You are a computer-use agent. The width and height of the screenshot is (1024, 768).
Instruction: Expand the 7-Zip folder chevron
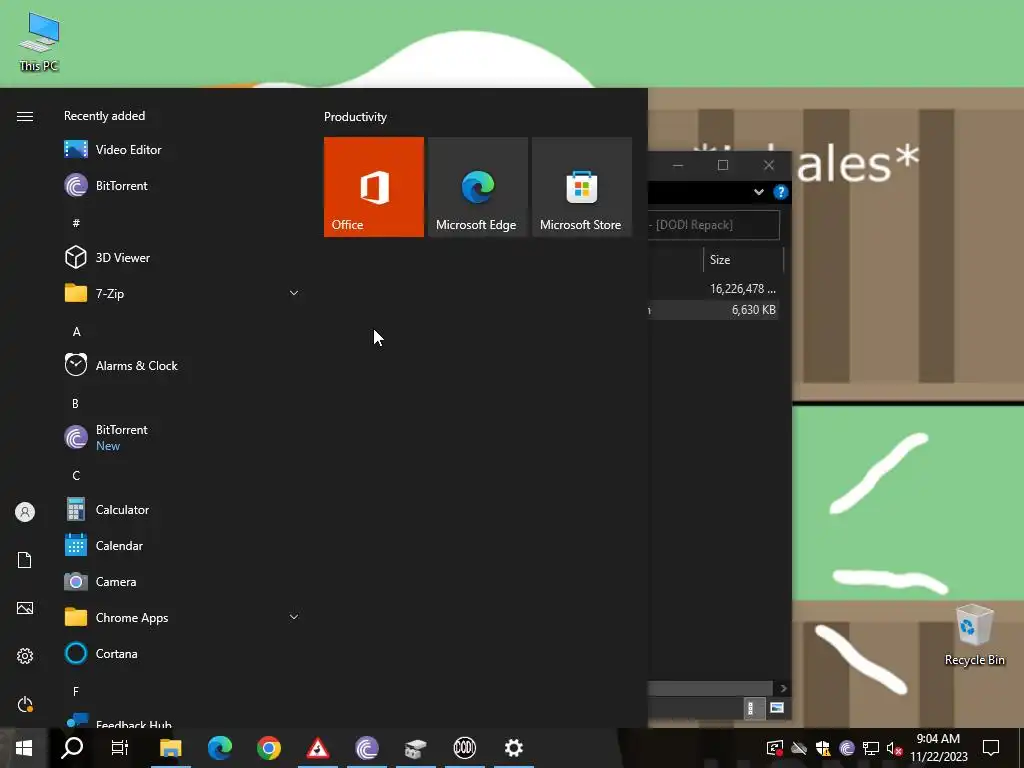click(x=294, y=293)
